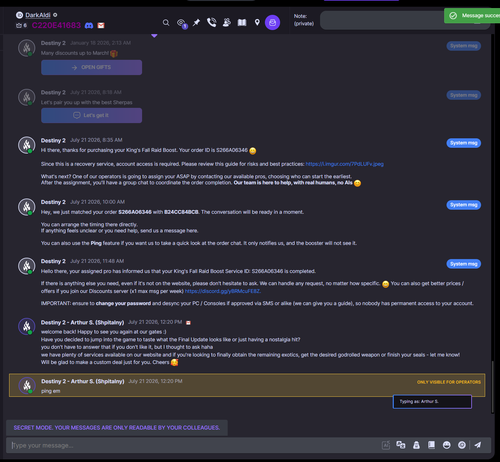500x462 pixels.
Task: Click the SECRET MODE banner text
Action: tap(117, 428)
